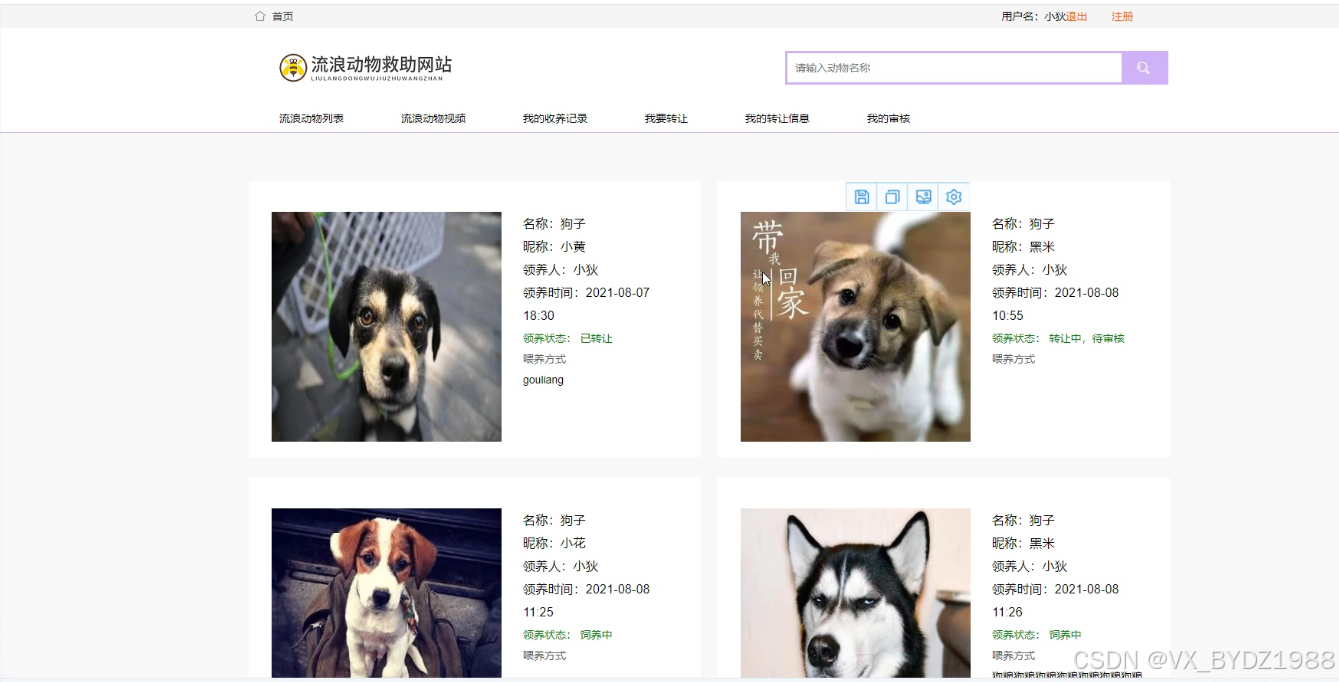Click the 带我回家 puppy photo

(x=855, y=326)
